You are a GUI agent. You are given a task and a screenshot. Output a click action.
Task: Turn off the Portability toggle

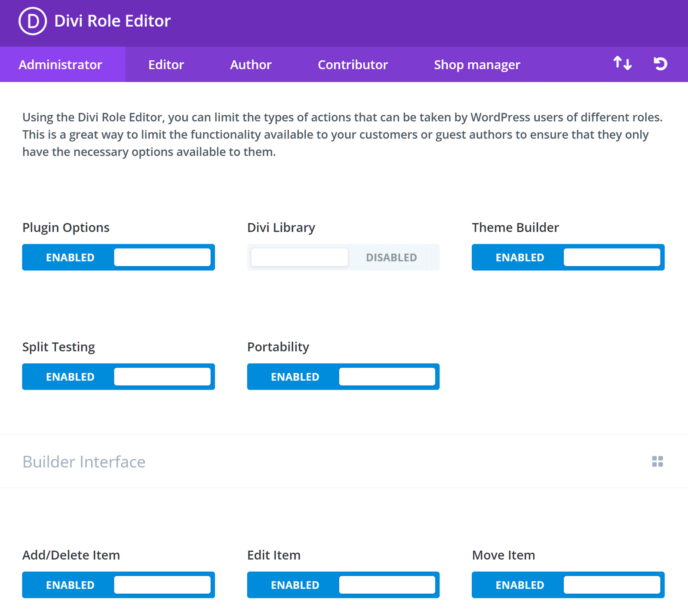point(343,377)
